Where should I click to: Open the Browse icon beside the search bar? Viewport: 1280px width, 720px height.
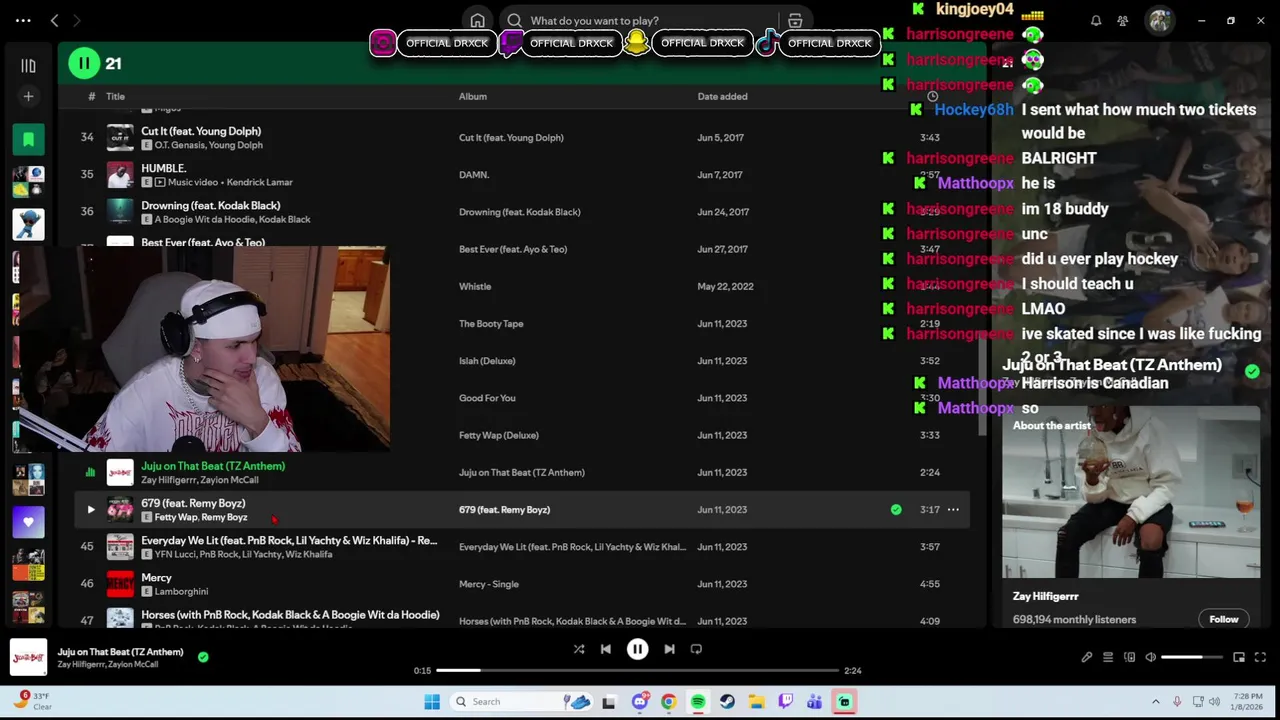tap(795, 20)
